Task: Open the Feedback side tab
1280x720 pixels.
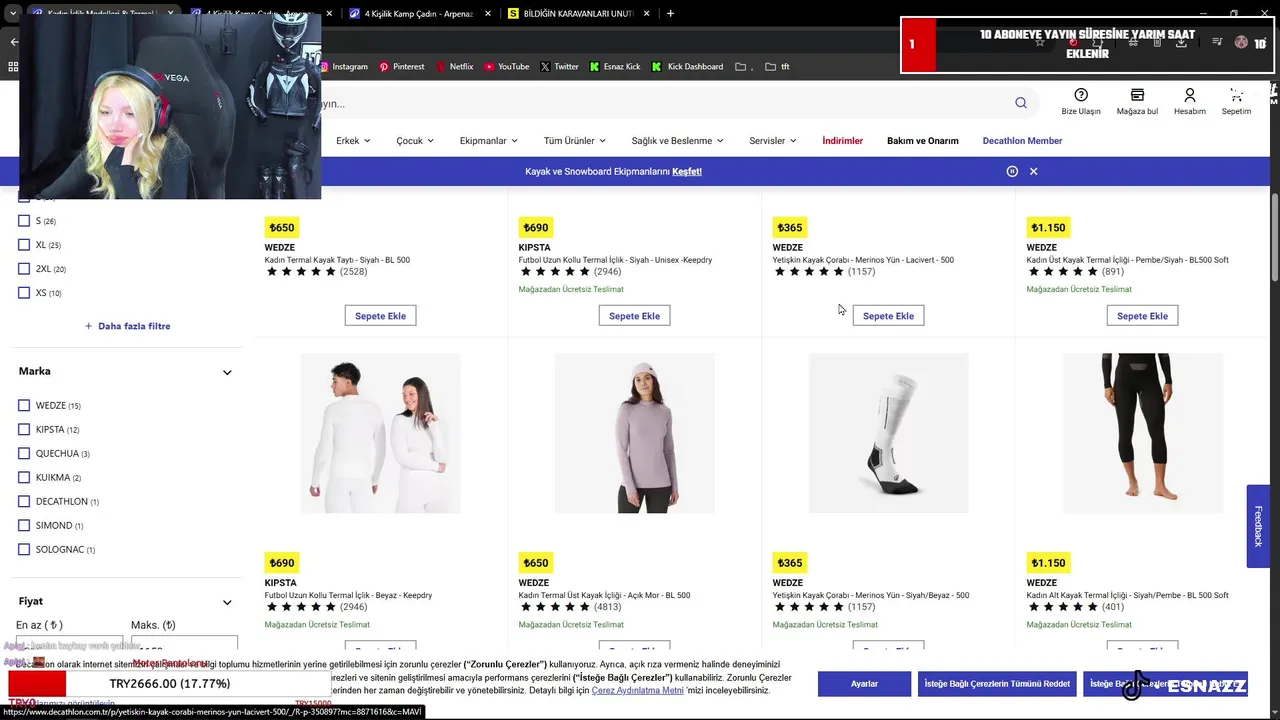Action: (x=1258, y=526)
